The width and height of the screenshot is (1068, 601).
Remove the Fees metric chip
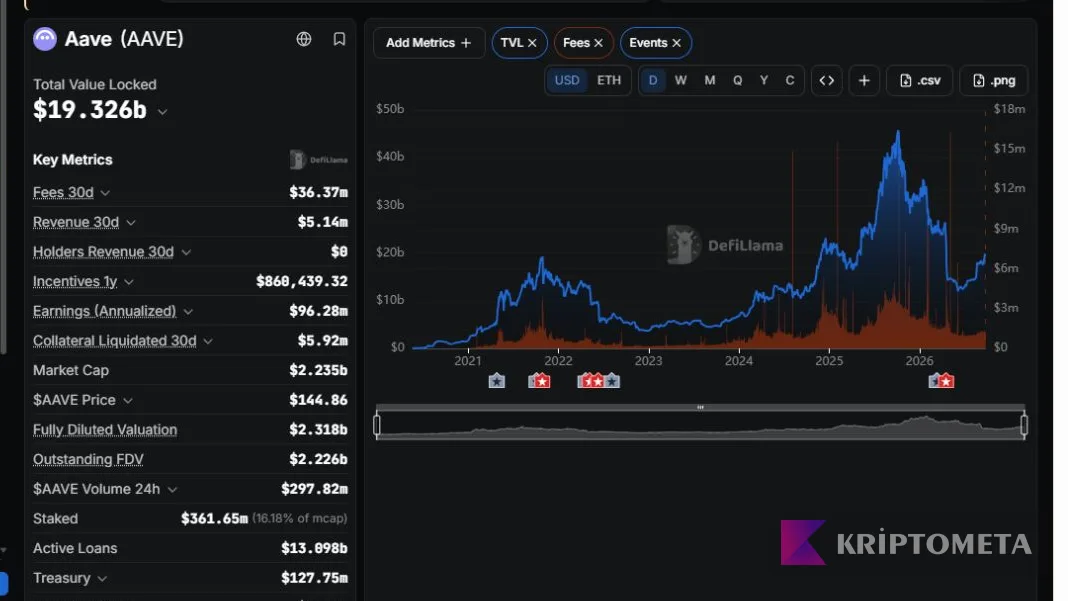(599, 43)
